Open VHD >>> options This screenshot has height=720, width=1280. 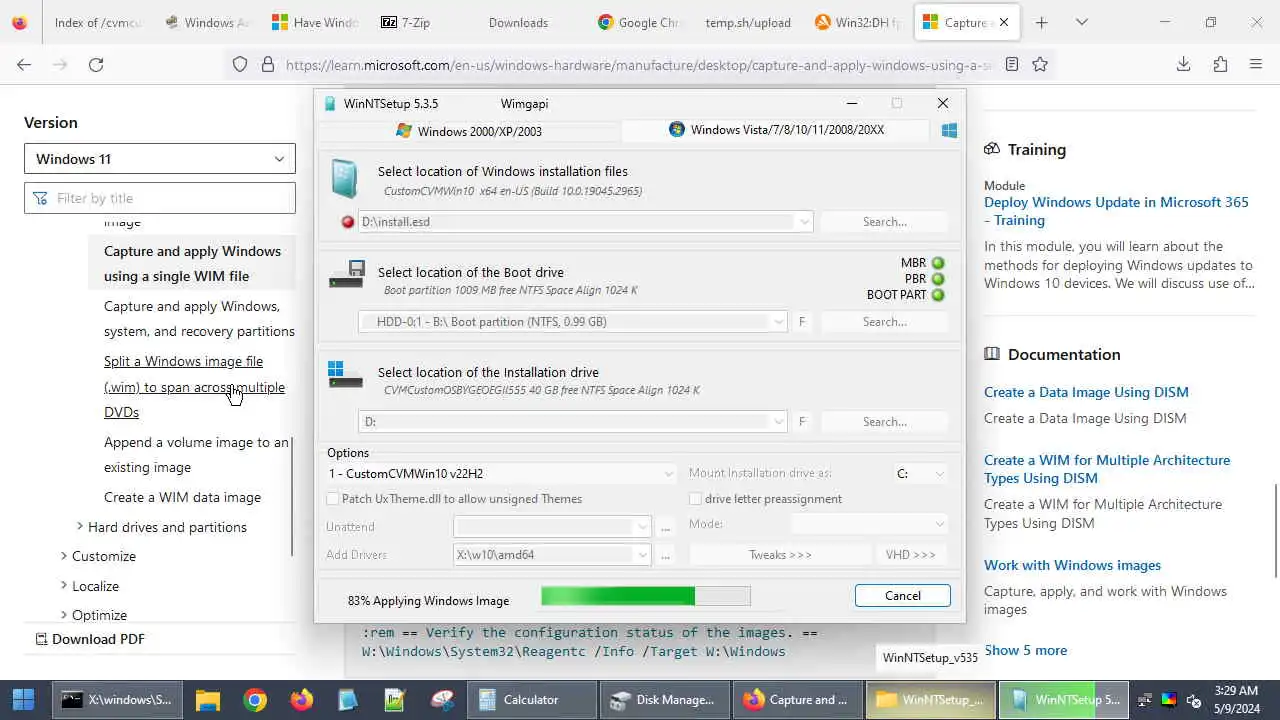click(910, 555)
